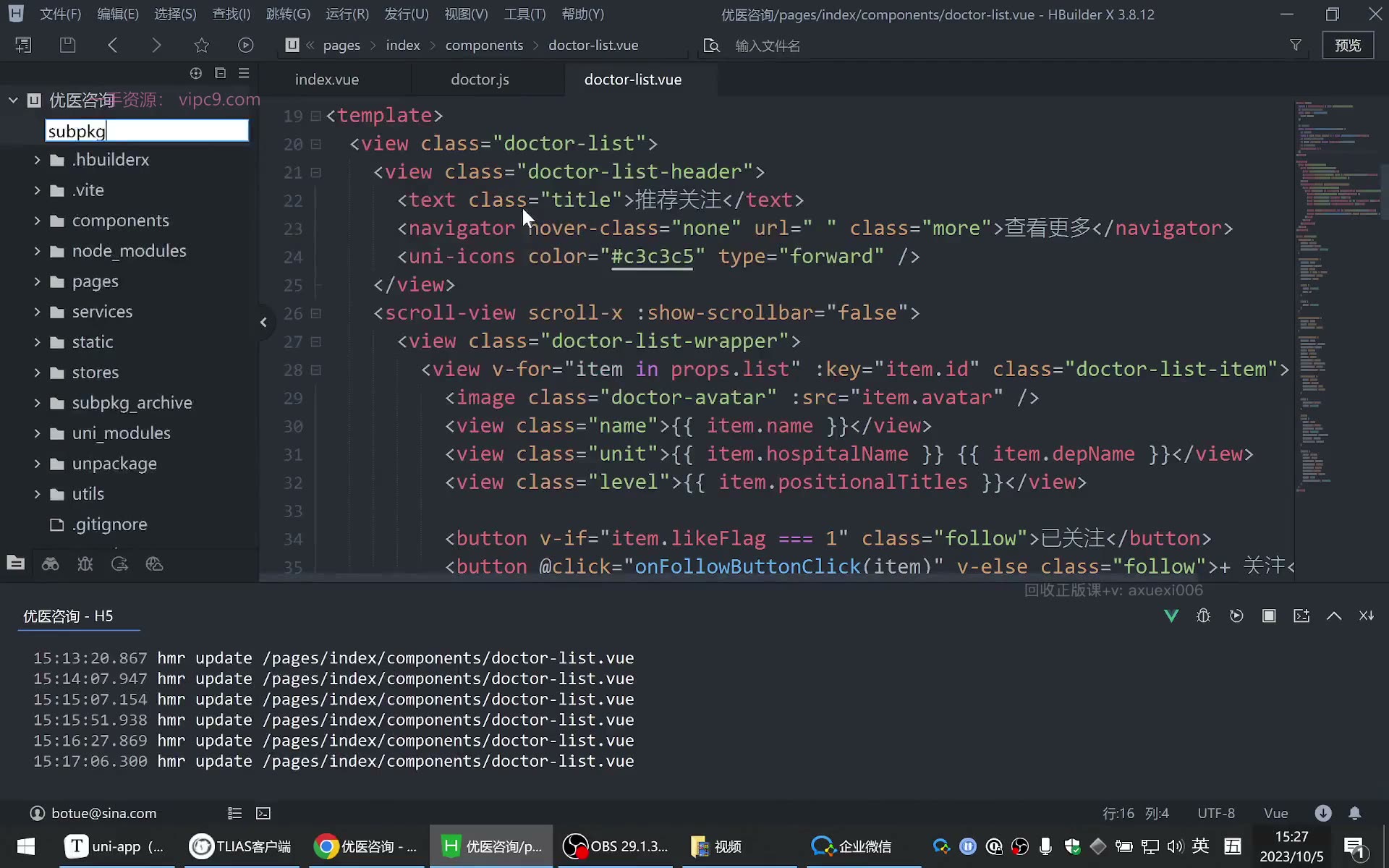Collapse the sidebar with the left chevron handle
1389x868 pixels.
pyautogui.click(x=263, y=322)
